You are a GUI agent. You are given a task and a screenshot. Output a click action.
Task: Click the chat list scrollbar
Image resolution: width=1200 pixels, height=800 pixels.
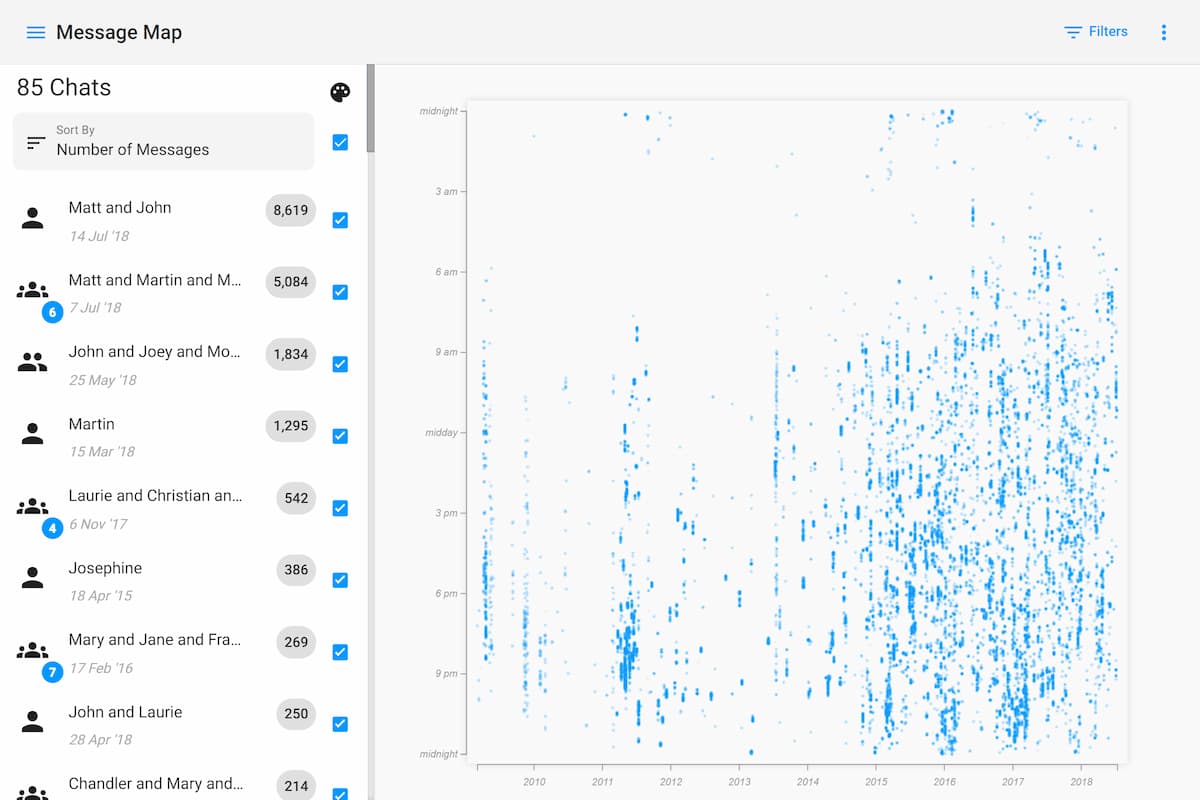pos(371,110)
